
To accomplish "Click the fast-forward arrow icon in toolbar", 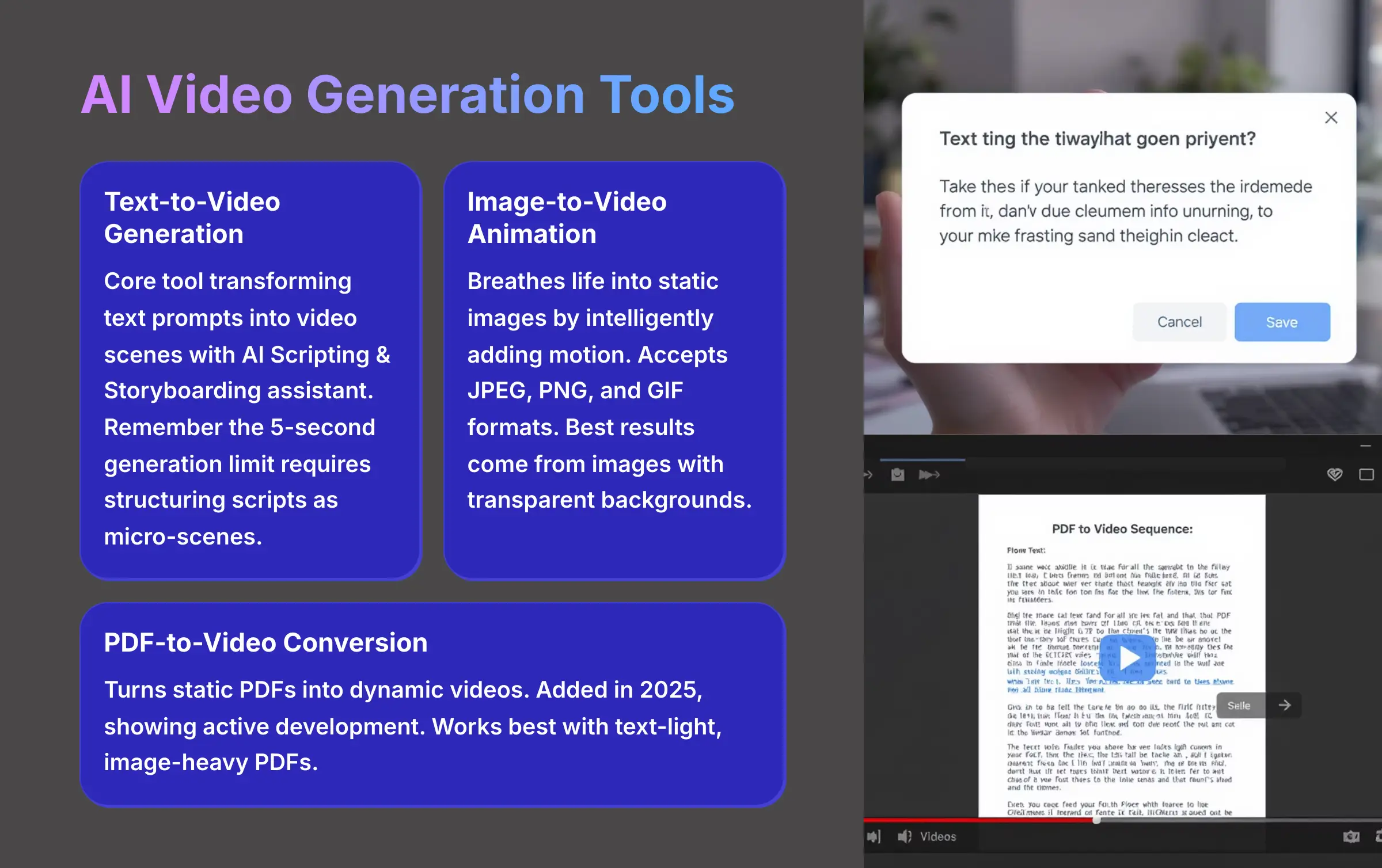I will coord(929,474).
